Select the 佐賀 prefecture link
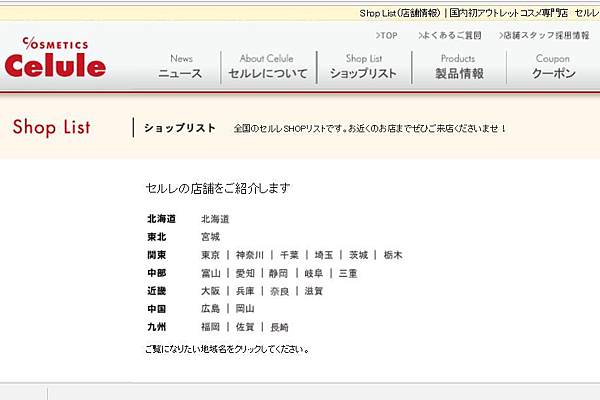The image size is (600, 400). [x=245, y=327]
